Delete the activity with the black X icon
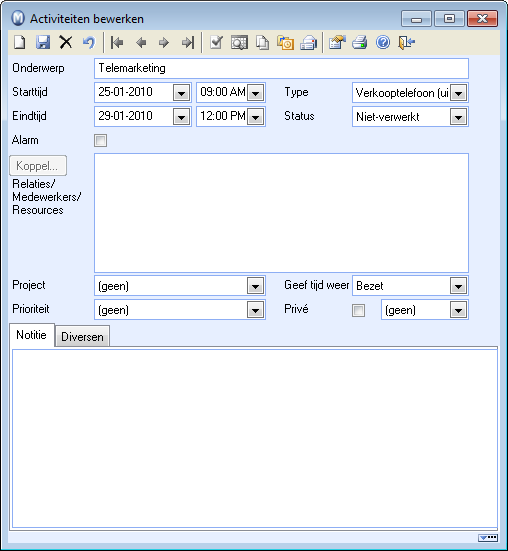Screen dimensions: 508x551 click(x=66, y=43)
